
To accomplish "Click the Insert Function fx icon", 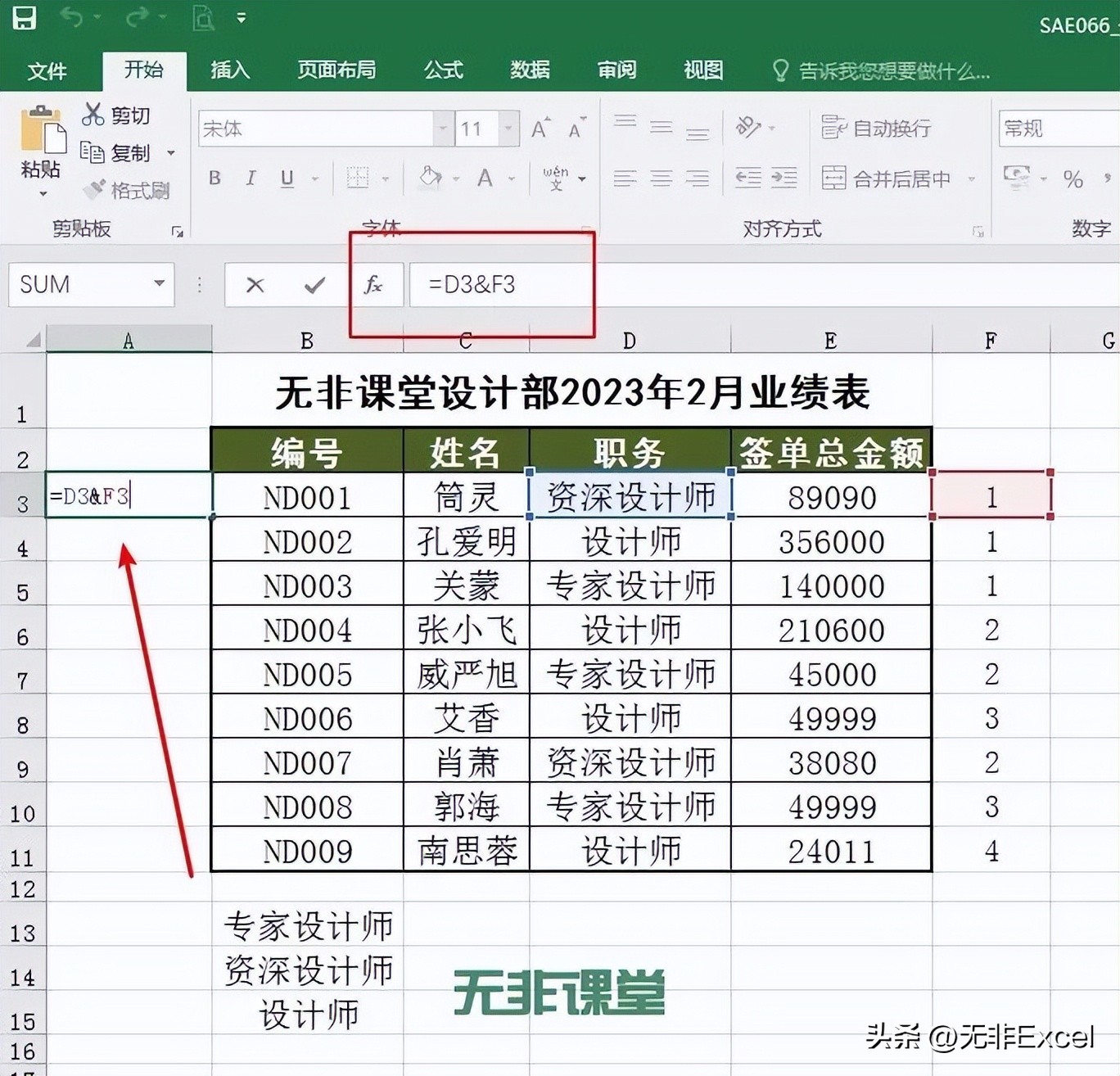I will click(375, 286).
